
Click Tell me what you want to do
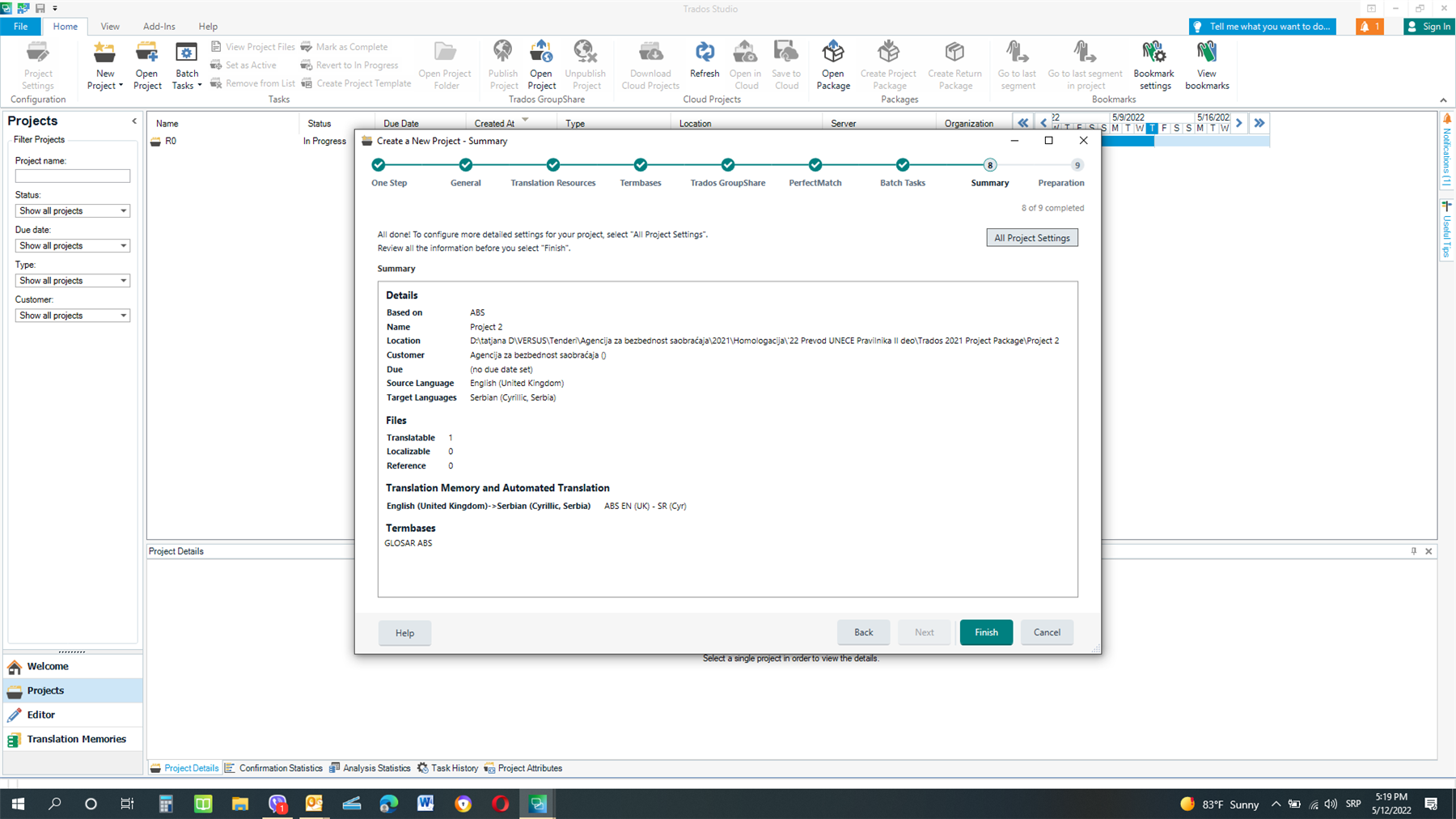pyautogui.click(x=1263, y=27)
